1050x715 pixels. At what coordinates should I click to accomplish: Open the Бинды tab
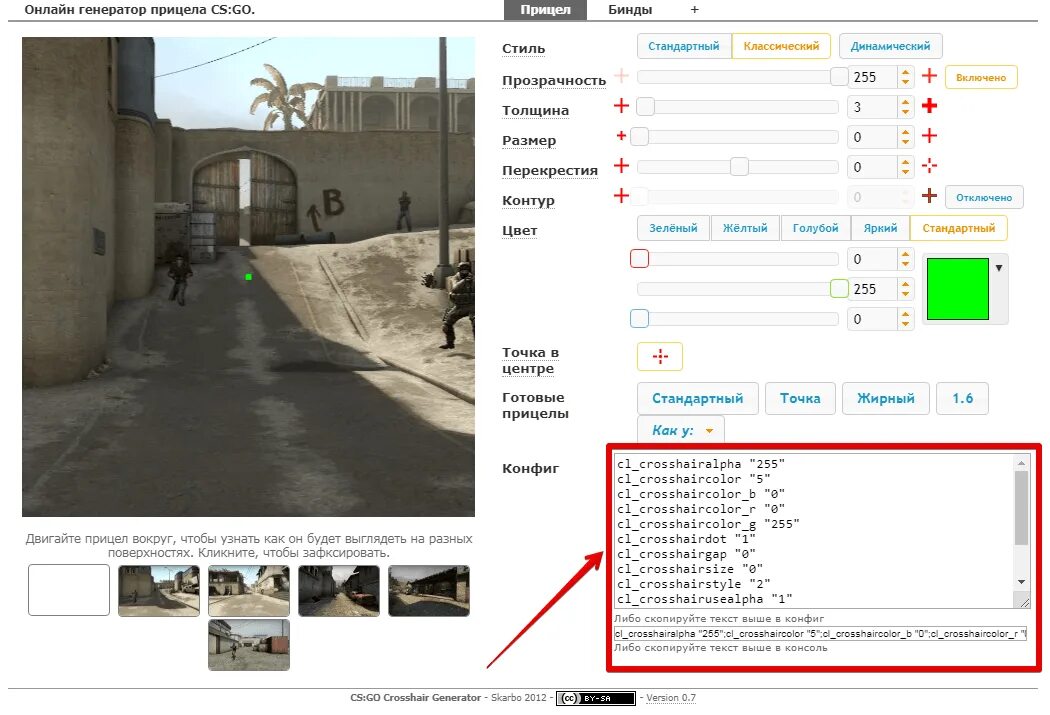629,9
